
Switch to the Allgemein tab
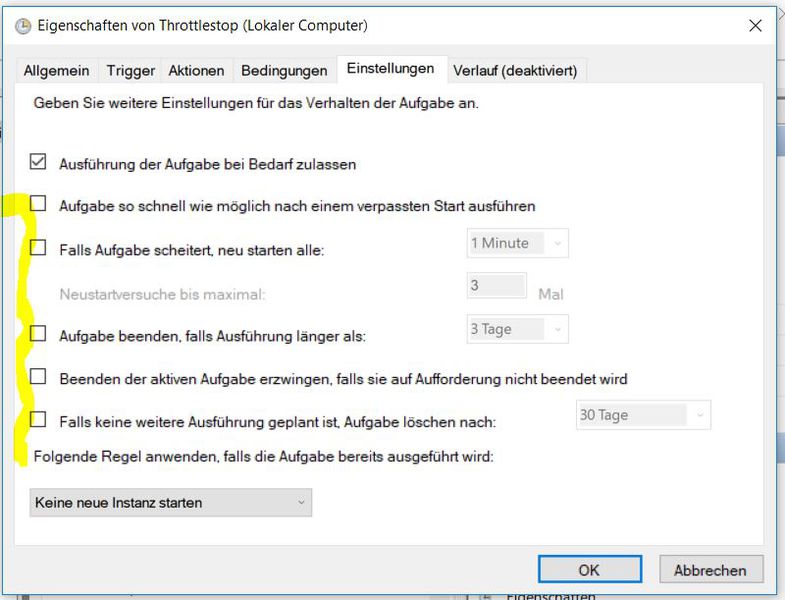coord(57,71)
